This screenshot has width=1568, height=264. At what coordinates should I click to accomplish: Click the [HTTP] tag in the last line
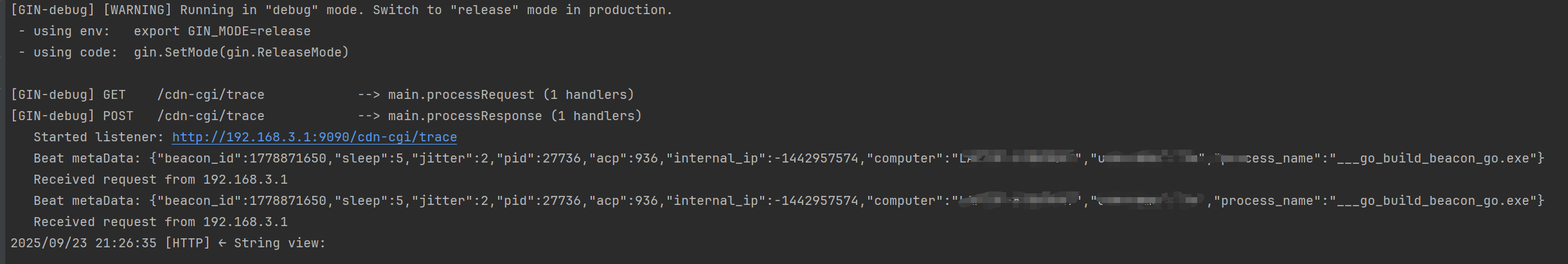[x=187, y=243]
